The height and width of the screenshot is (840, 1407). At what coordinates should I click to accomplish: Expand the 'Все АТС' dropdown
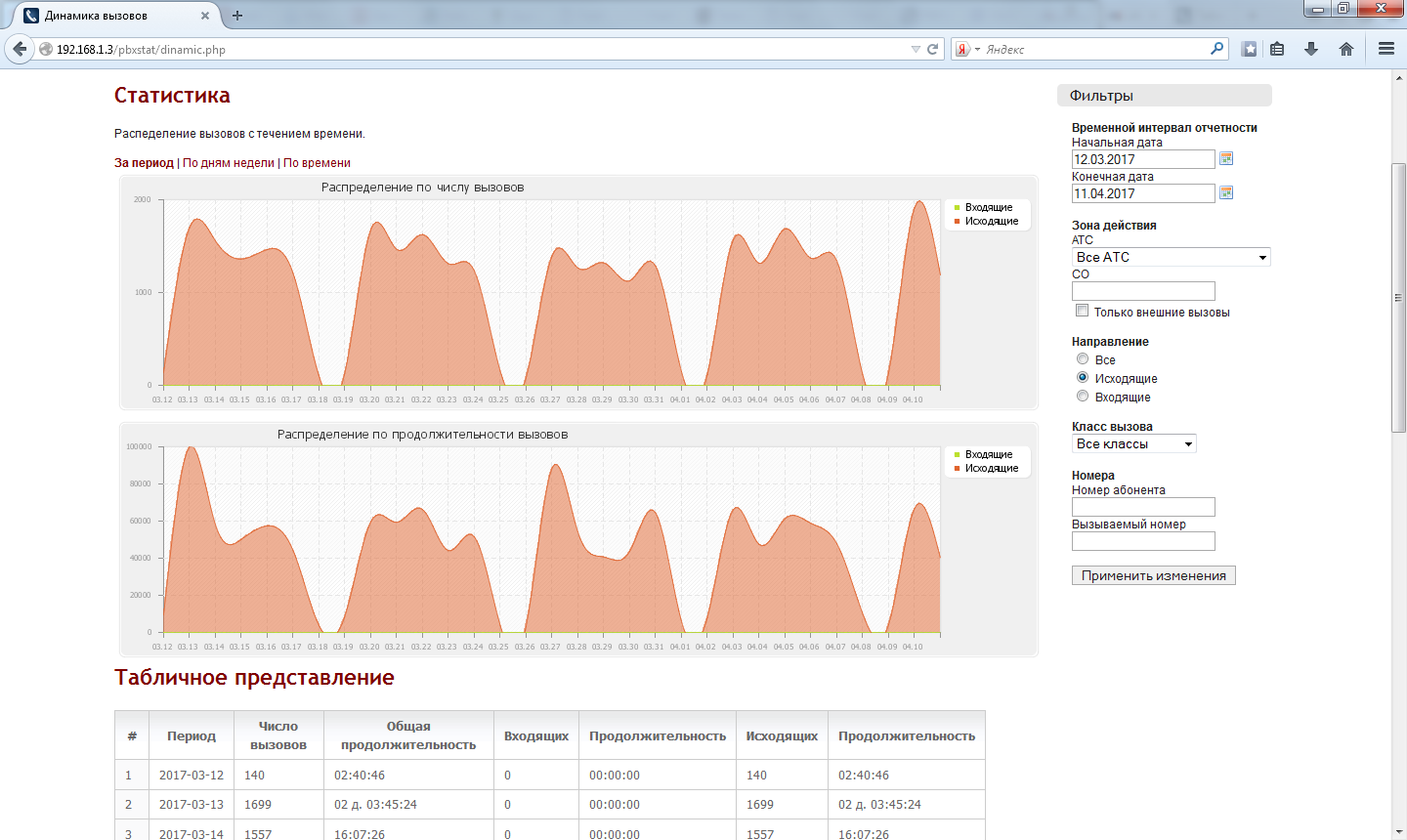click(x=1171, y=257)
